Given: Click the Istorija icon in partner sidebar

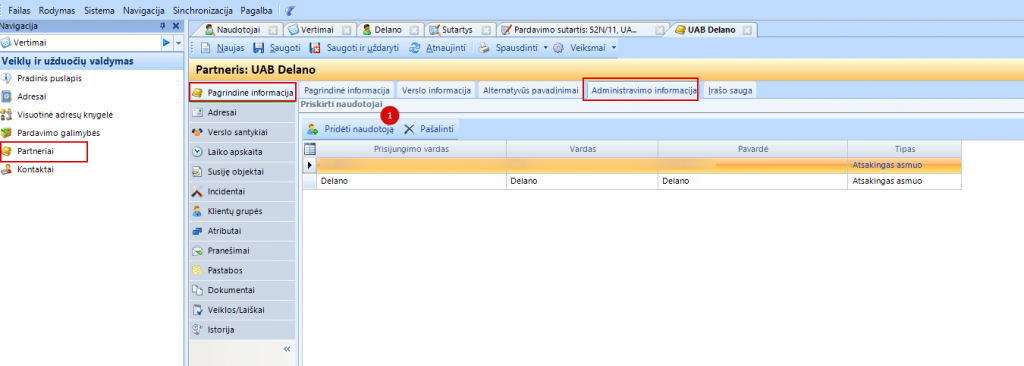Looking at the screenshot, I should coord(198,329).
